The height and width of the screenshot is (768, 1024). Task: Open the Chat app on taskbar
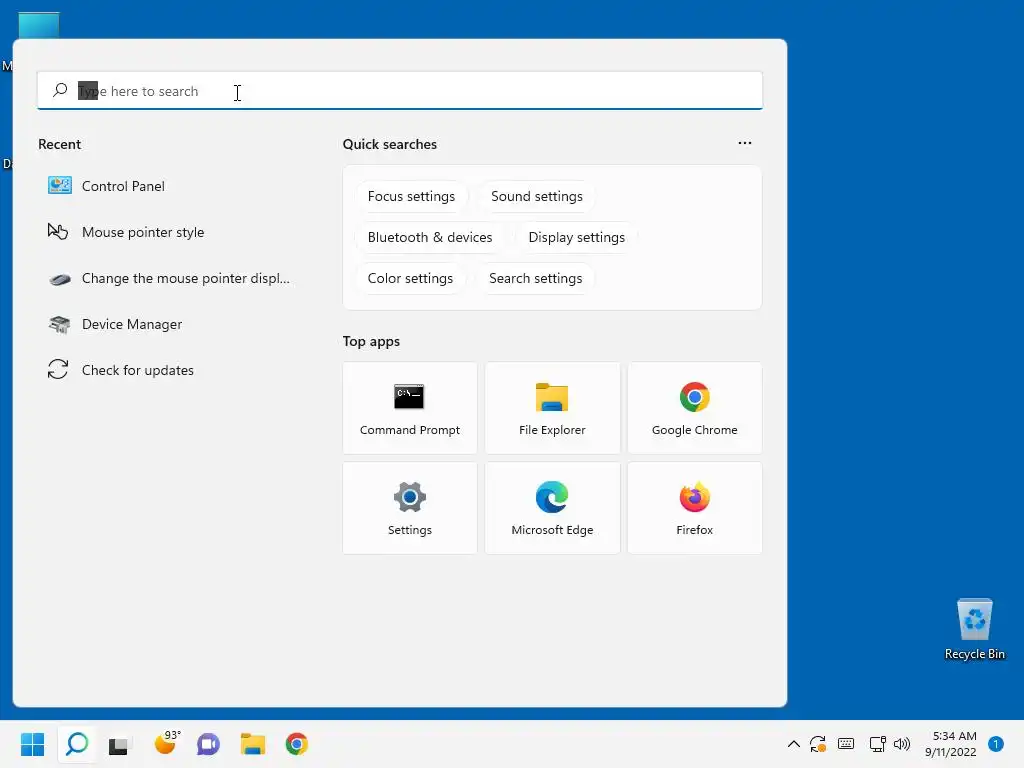(x=208, y=744)
